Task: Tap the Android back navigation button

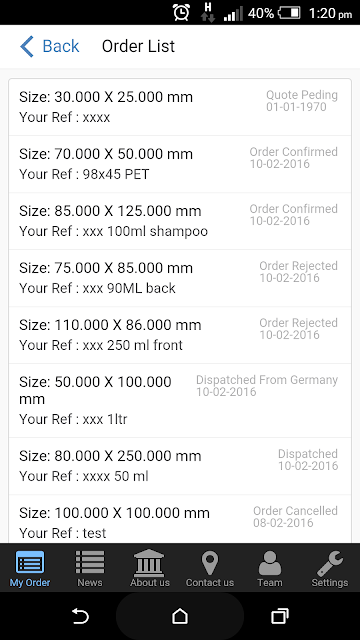Action: tap(80, 616)
